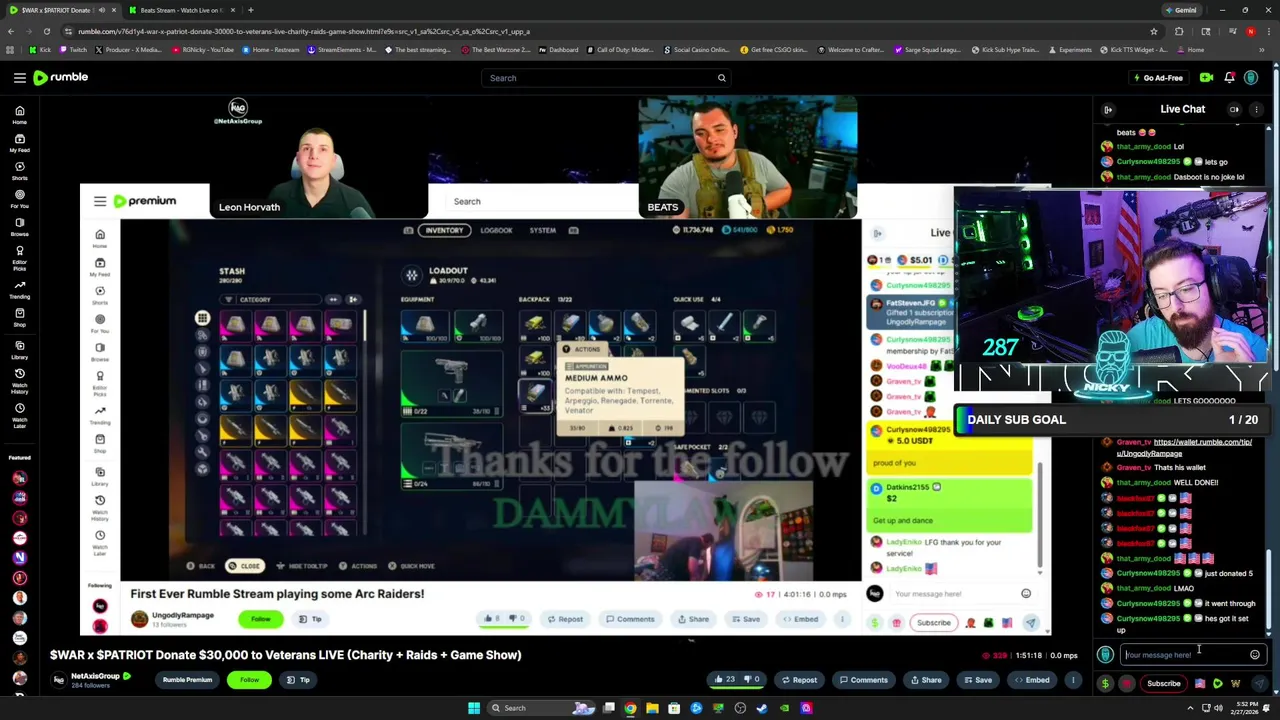This screenshot has width=1280, height=720.
Task: Open the user profile avatar menu
Action: pos(1251,78)
